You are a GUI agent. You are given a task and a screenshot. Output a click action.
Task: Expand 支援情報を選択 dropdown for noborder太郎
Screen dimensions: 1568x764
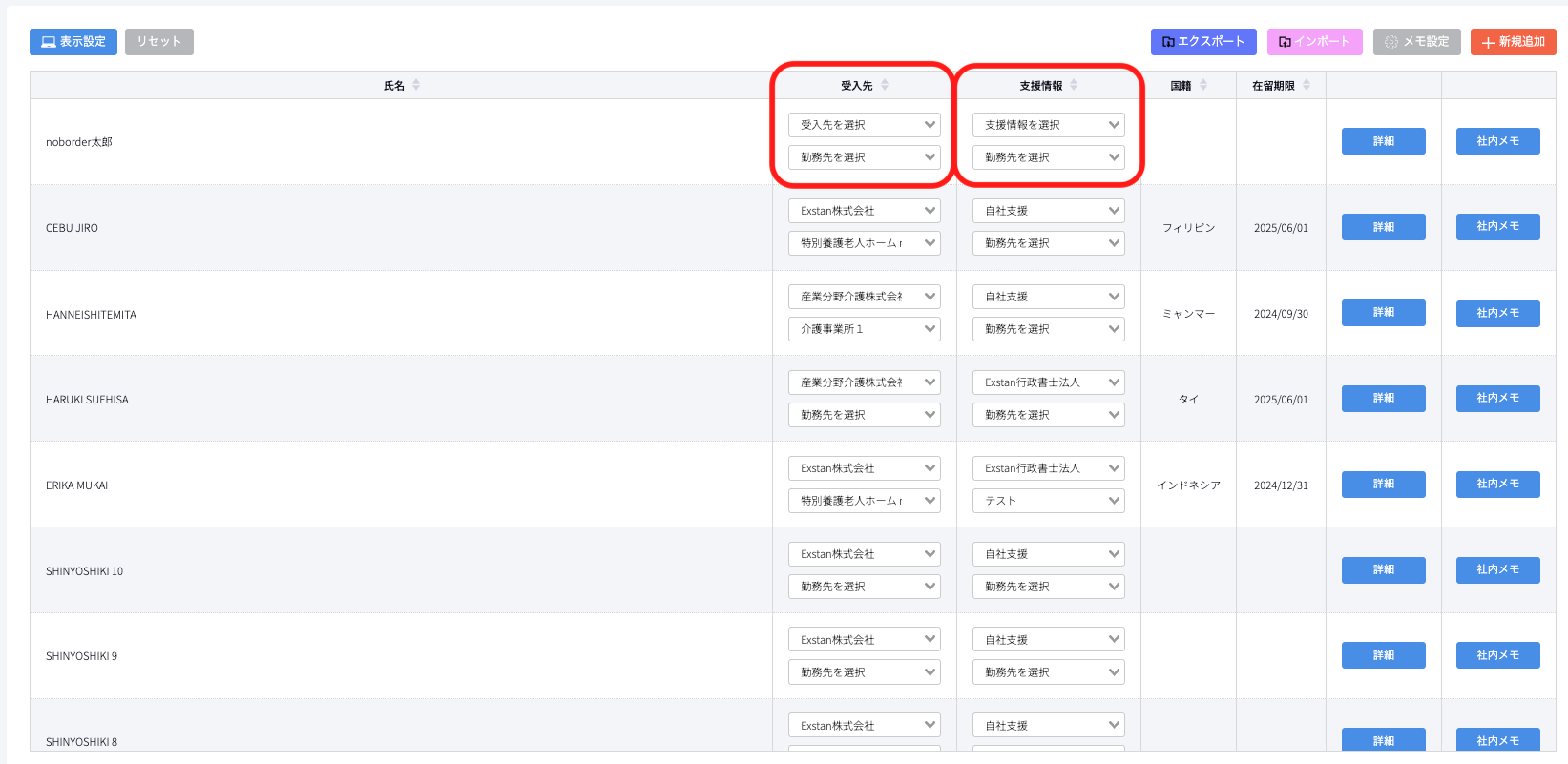click(1048, 125)
